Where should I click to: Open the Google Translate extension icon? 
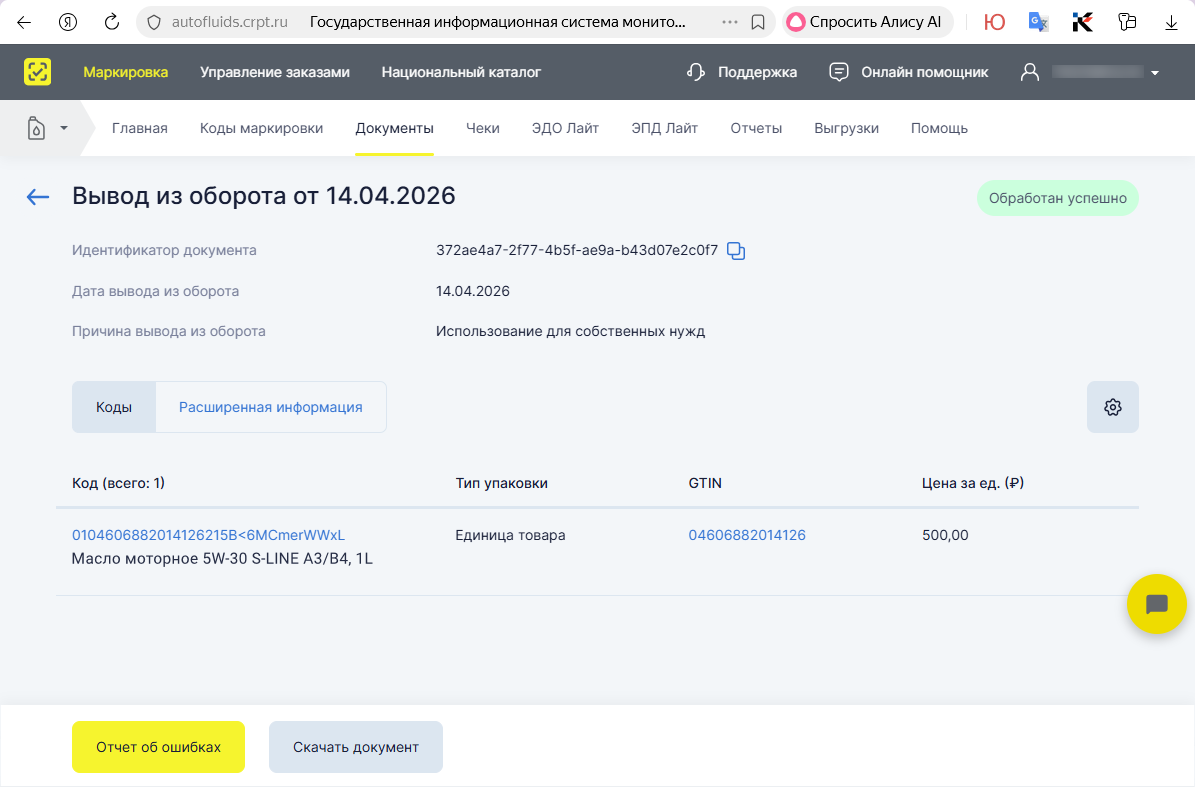coord(1038,21)
